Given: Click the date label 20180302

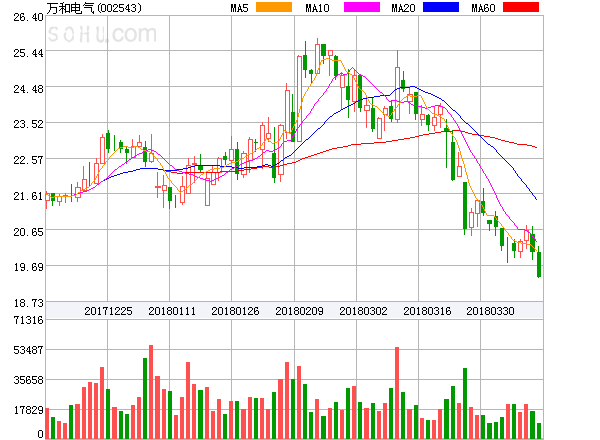Looking at the screenshot, I should 363,311.
